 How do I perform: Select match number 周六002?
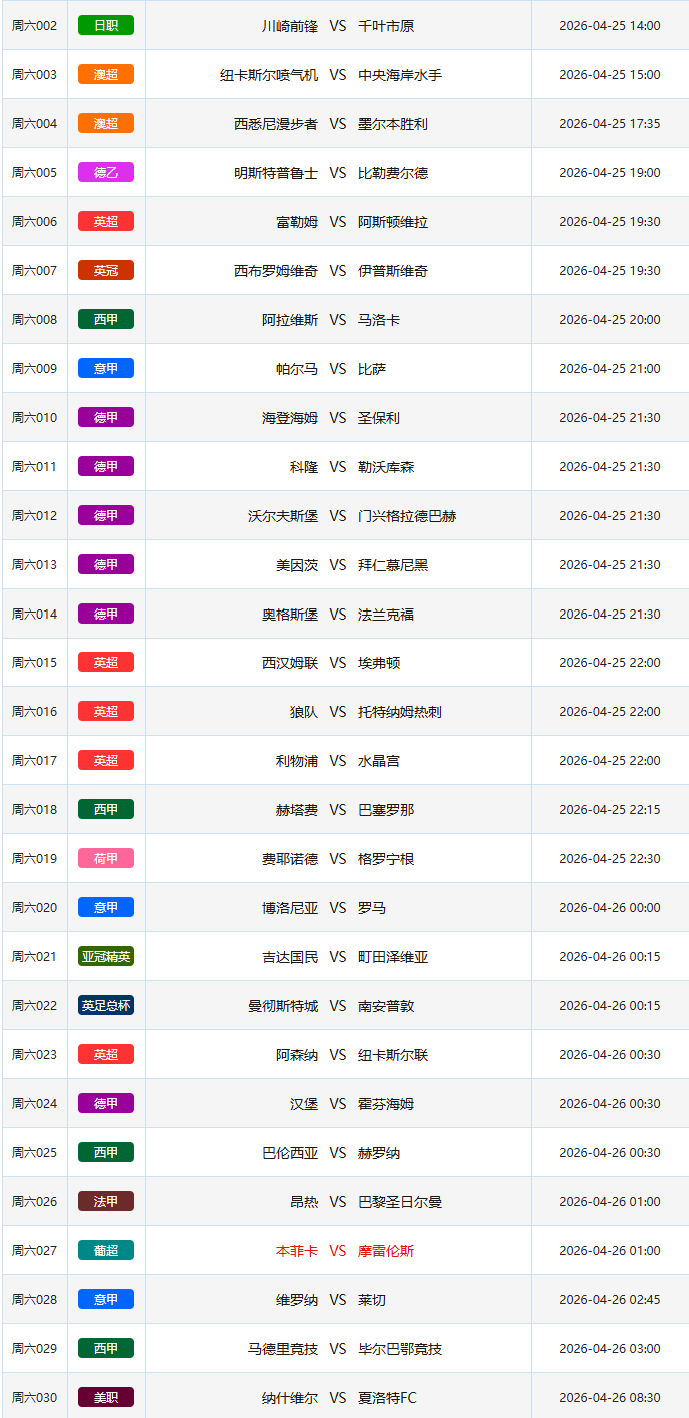(x=34, y=26)
